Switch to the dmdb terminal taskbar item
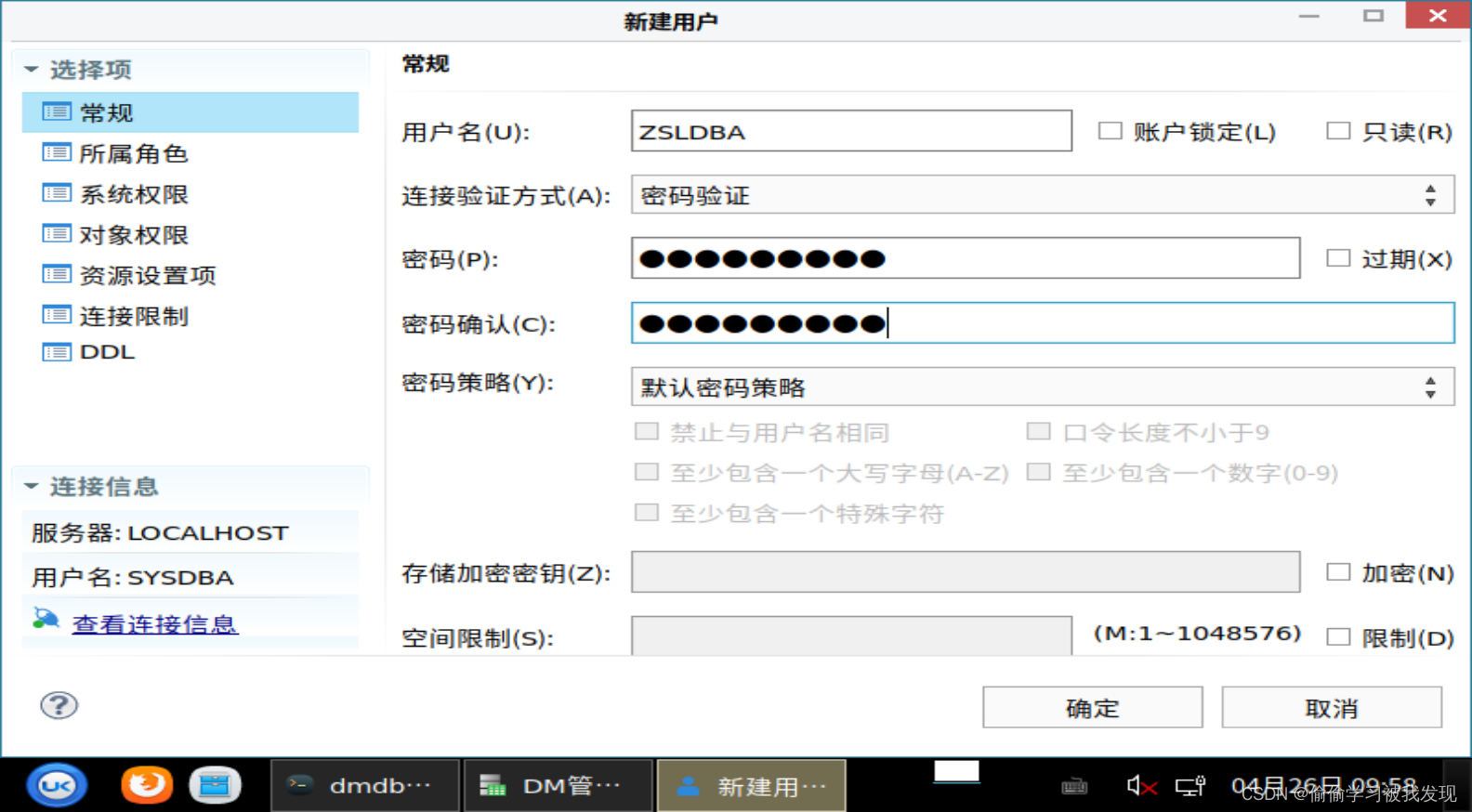 (x=365, y=786)
